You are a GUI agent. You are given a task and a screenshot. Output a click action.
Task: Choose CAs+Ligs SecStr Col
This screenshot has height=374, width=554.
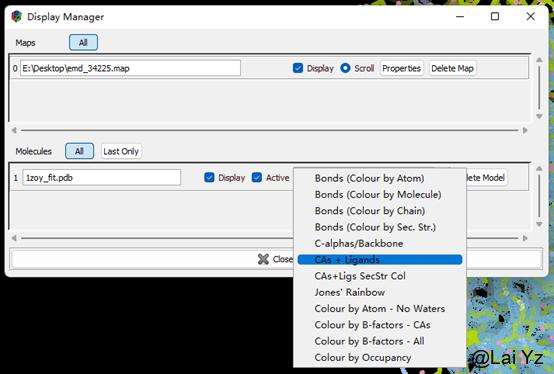pyautogui.click(x=380, y=276)
